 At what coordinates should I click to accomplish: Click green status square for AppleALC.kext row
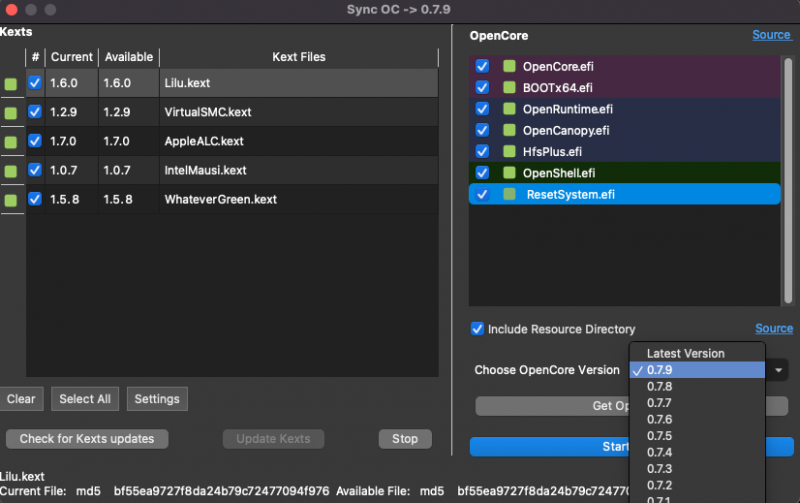coord(10,142)
